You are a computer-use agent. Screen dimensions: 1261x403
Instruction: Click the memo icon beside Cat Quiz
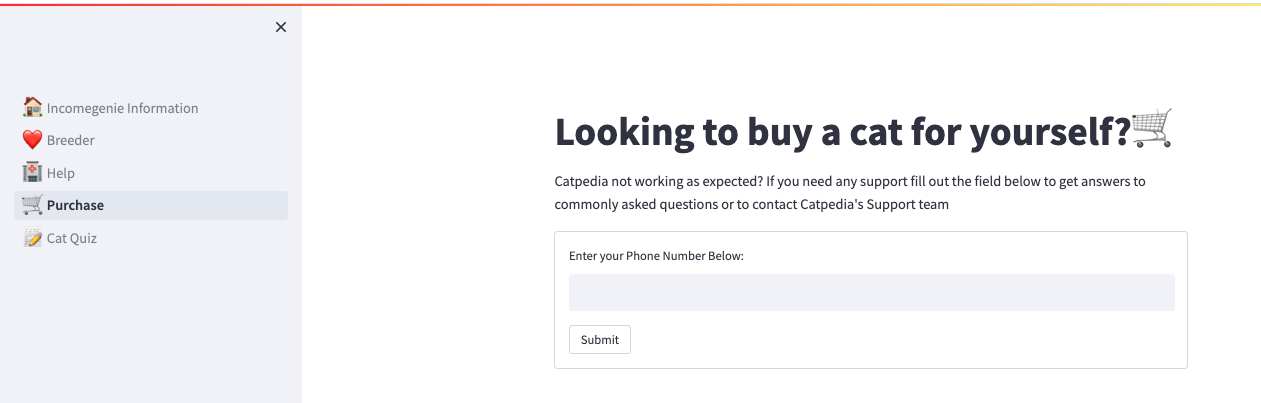coord(32,238)
